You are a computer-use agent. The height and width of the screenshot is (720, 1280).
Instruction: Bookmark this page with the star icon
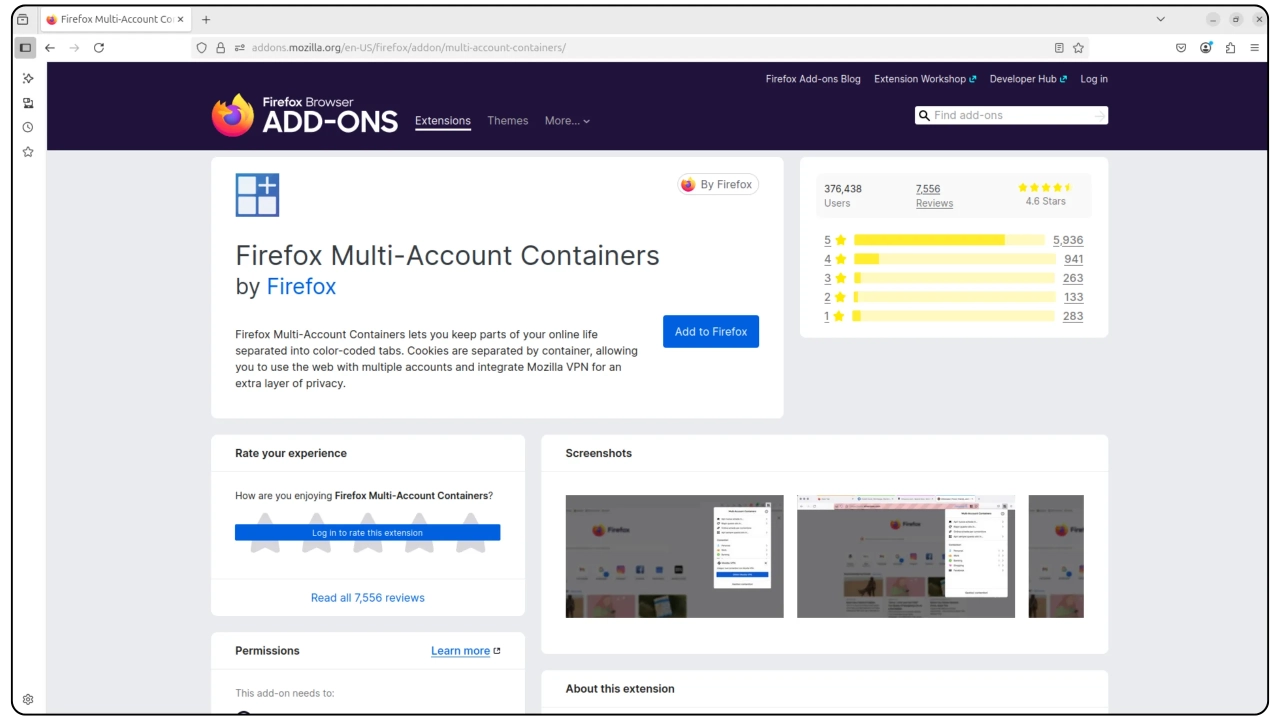[x=1078, y=47]
